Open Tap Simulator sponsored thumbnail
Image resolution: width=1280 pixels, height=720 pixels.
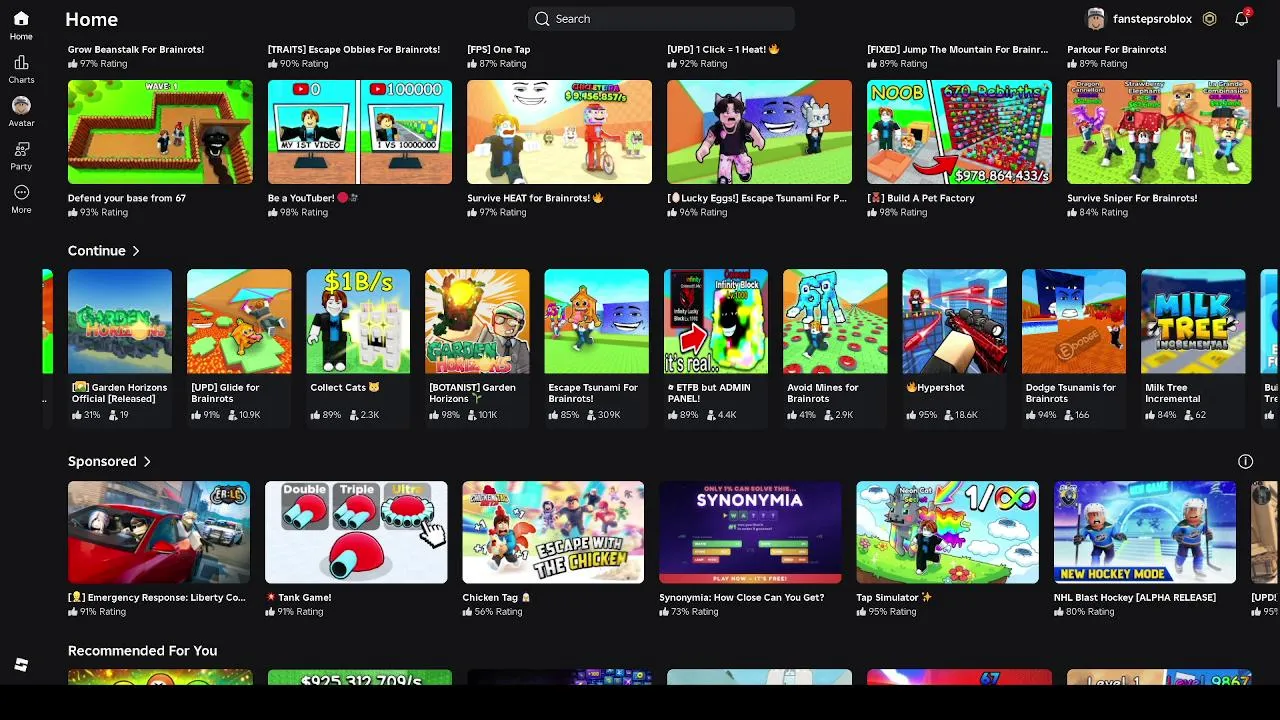click(x=947, y=532)
